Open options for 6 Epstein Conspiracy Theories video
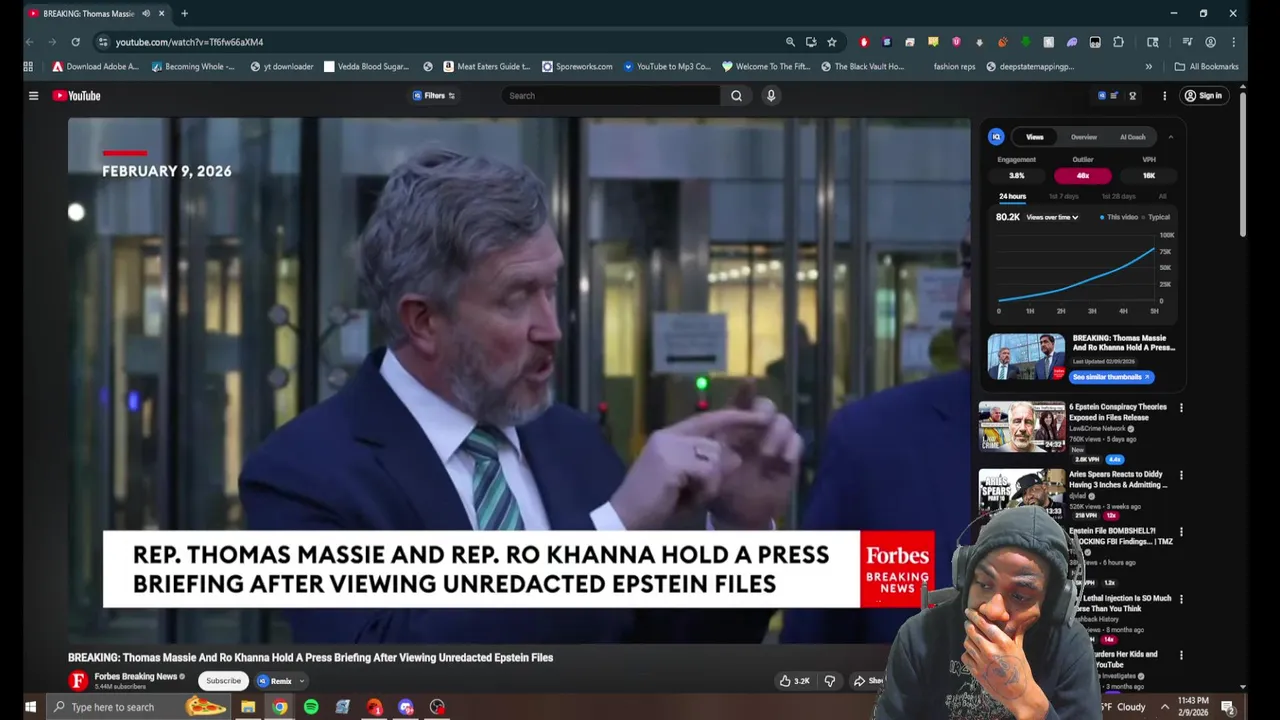 [1181, 408]
